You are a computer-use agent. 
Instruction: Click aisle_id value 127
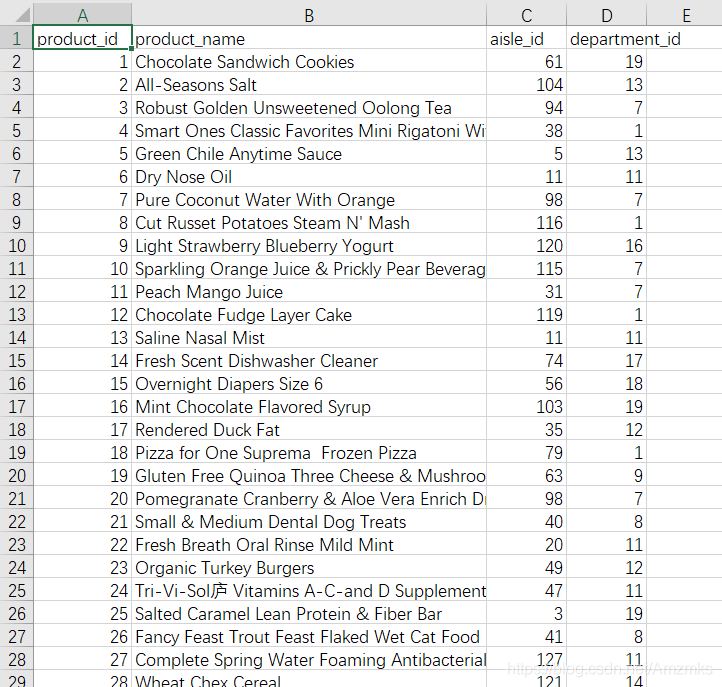click(x=526, y=659)
